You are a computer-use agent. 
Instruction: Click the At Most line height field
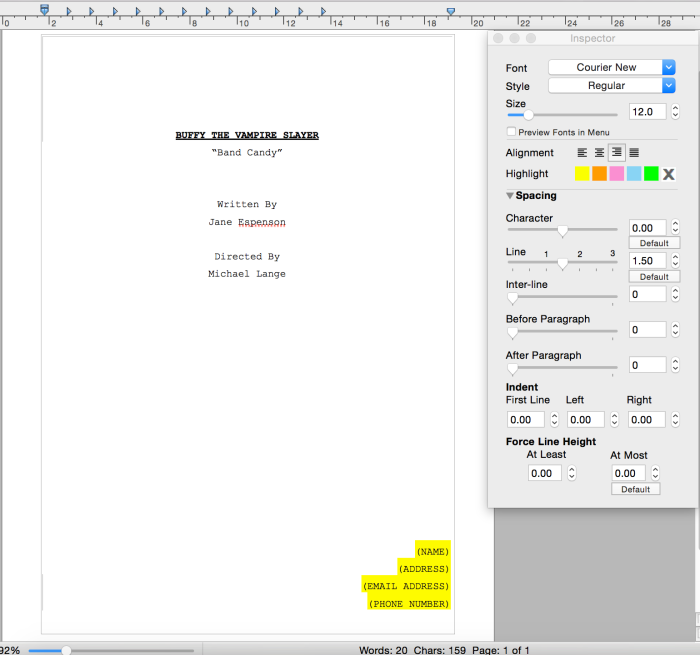[629, 473]
